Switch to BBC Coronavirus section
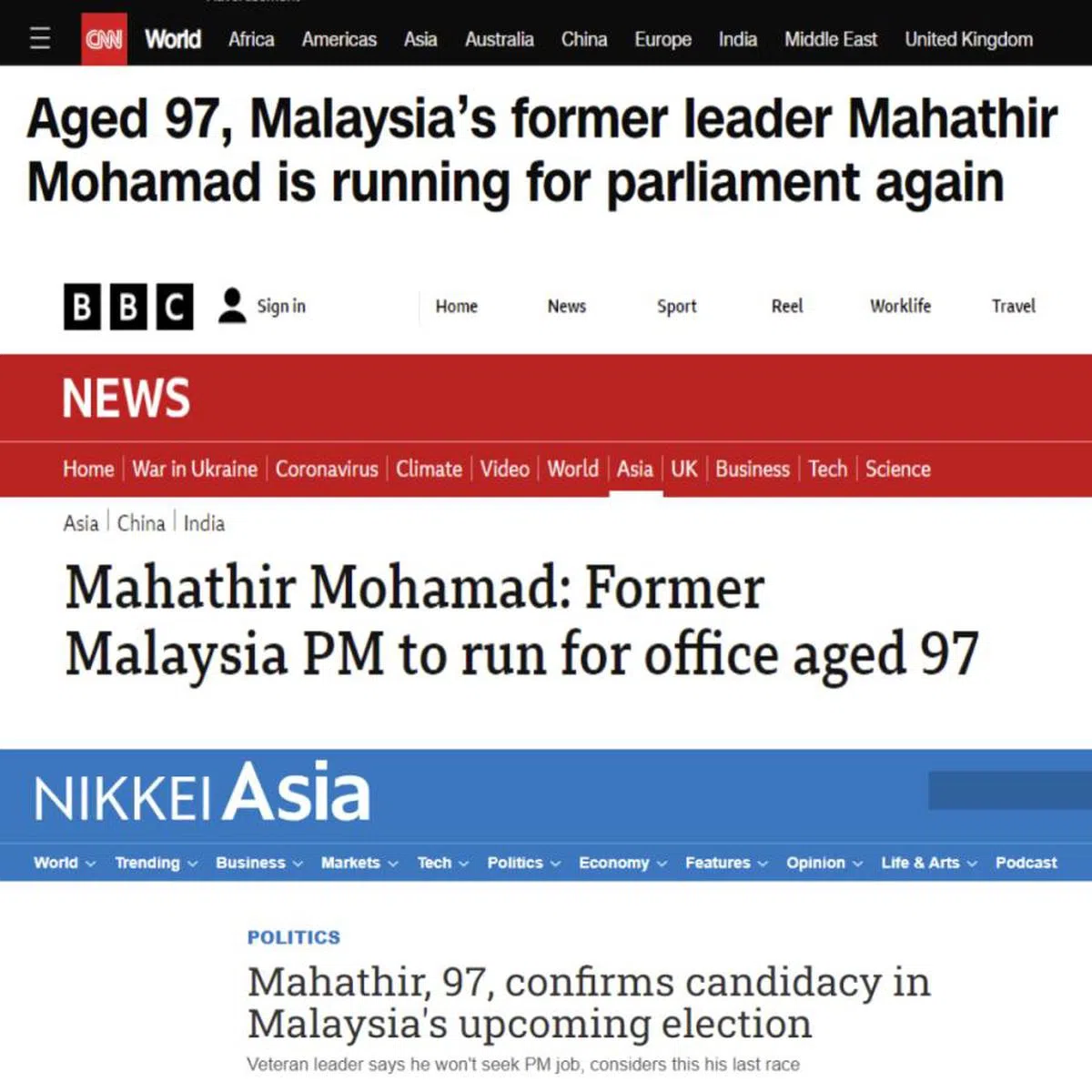Screen dimensions: 1092x1092 (x=327, y=469)
